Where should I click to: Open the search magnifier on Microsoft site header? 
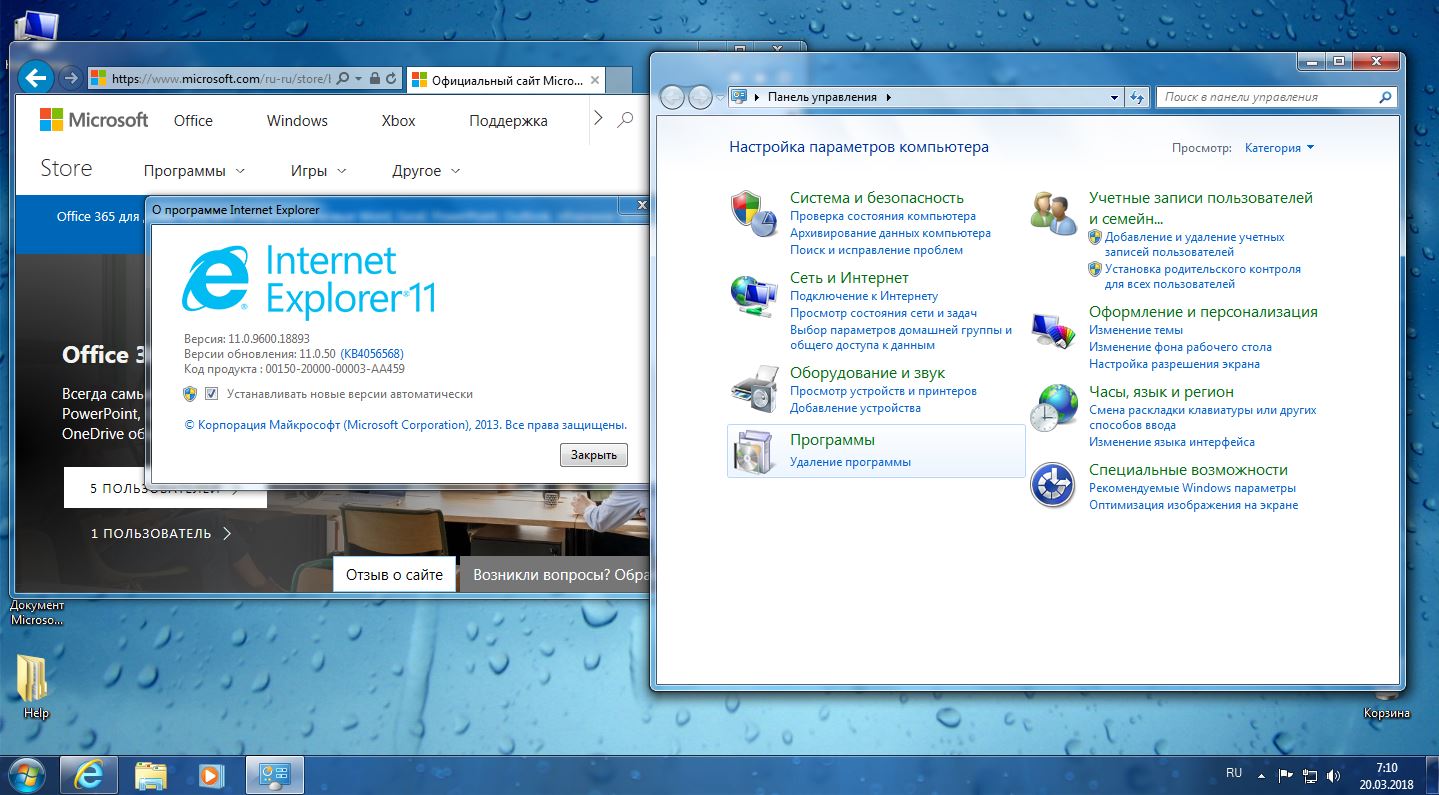[x=625, y=120]
